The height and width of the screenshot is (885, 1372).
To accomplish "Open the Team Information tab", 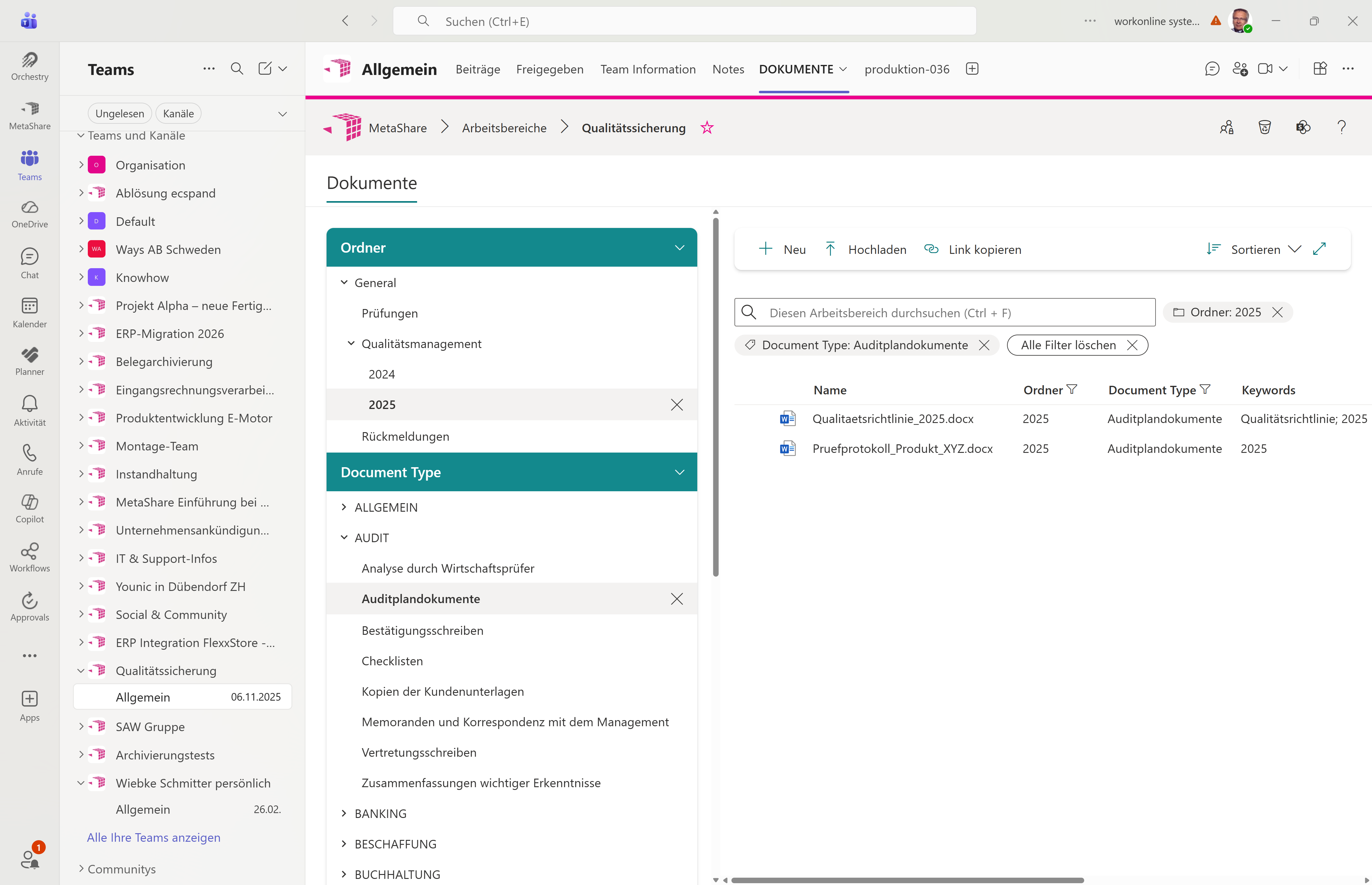I will (x=648, y=69).
